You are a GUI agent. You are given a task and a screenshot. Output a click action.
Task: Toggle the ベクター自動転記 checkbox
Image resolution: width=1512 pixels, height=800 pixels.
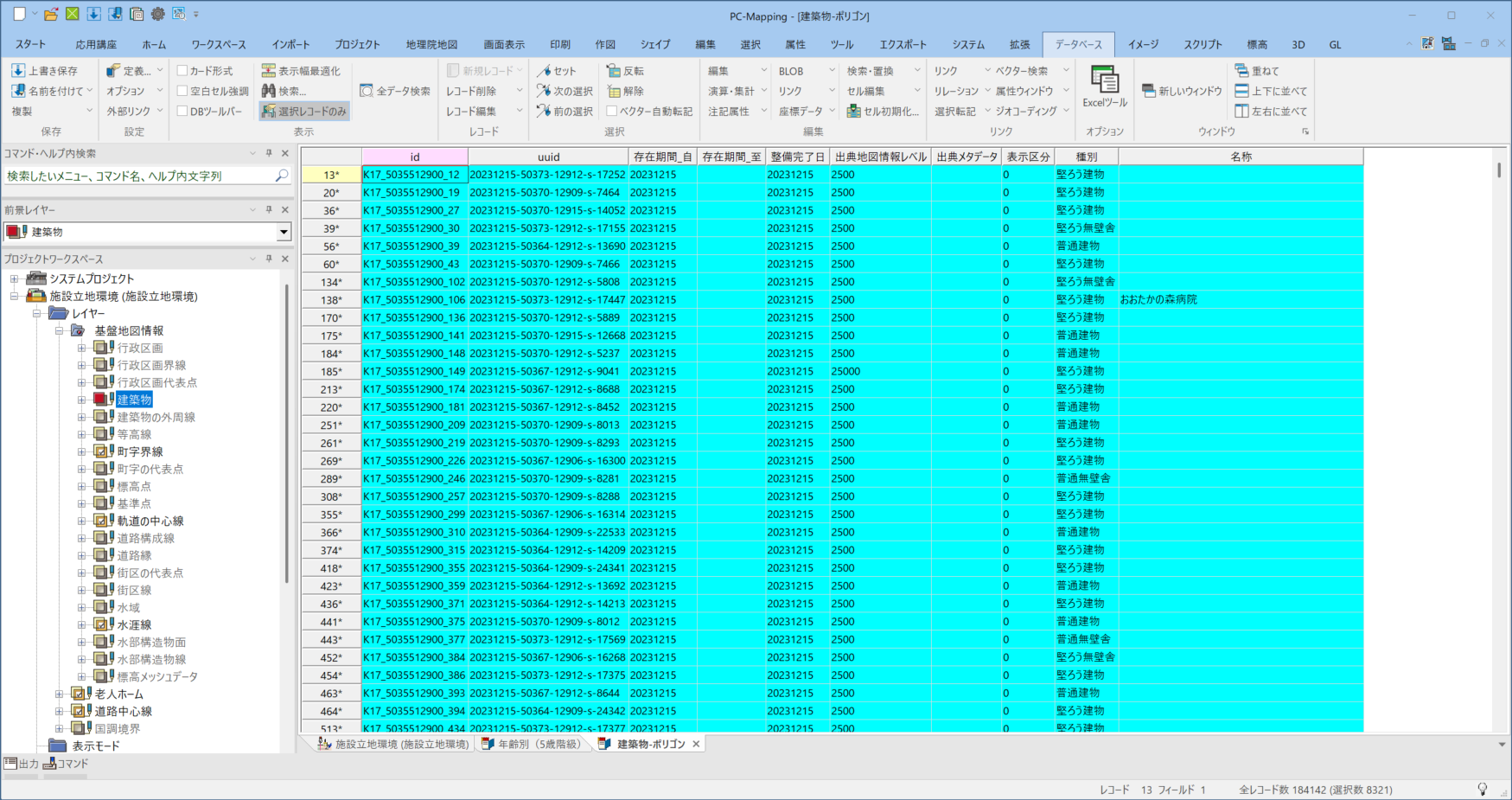coord(612,112)
